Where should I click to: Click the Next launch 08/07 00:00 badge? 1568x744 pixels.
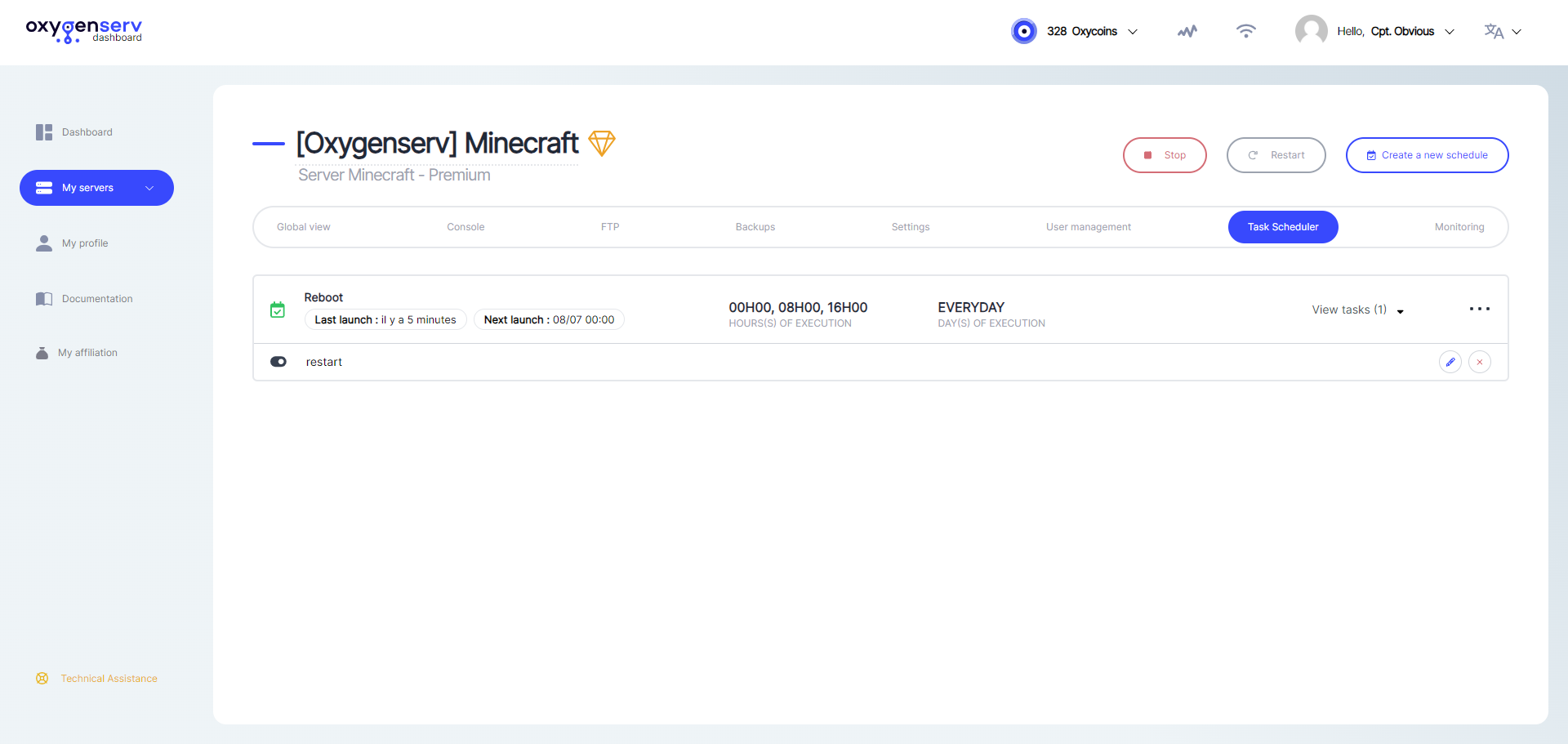point(549,319)
